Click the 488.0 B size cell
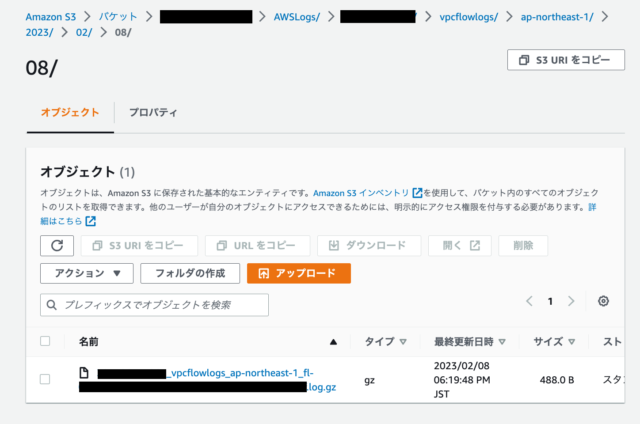The height and width of the screenshot is (424, 640). pos(557,380)
